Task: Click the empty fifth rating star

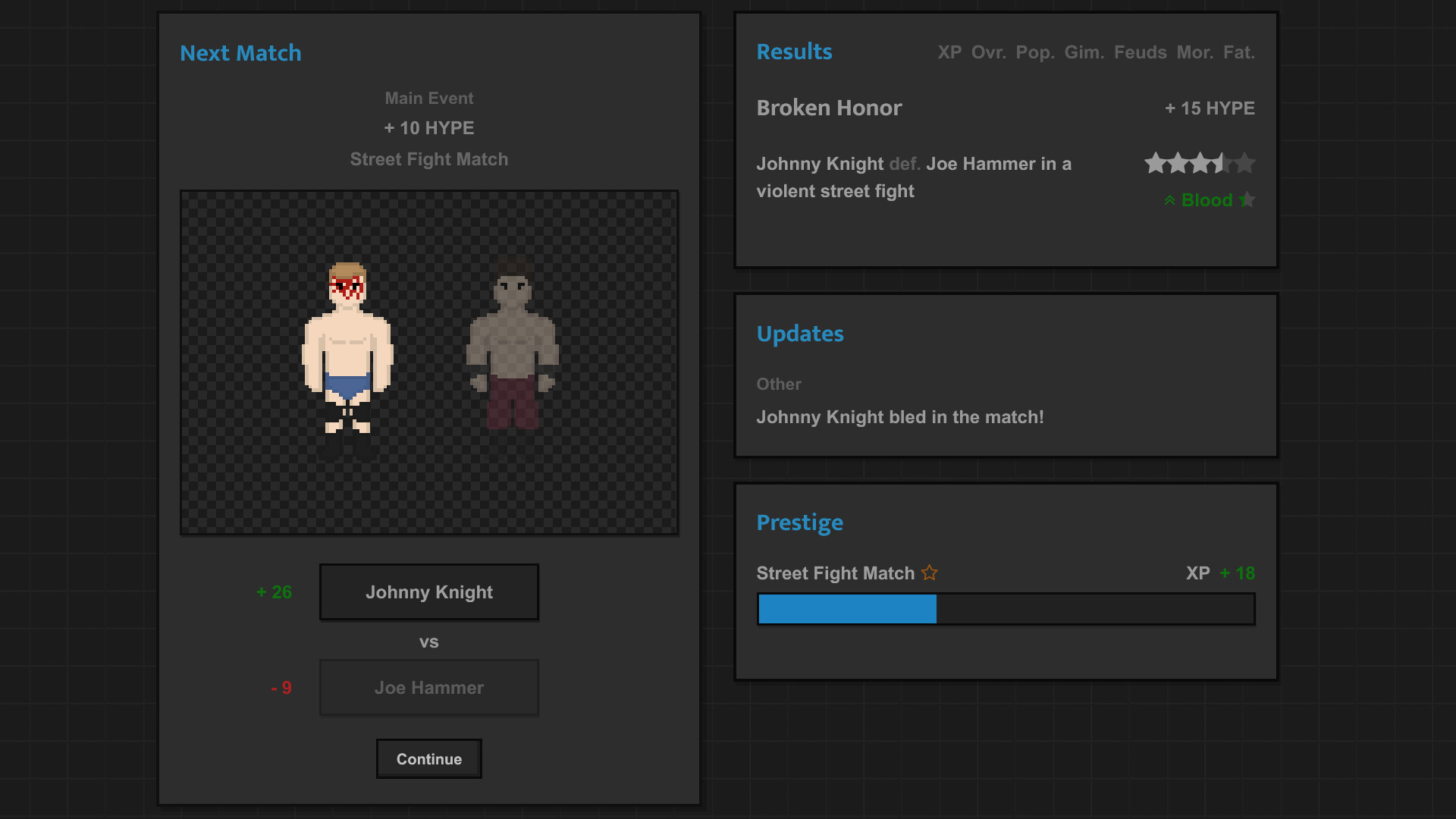Action: (1245, 163)
